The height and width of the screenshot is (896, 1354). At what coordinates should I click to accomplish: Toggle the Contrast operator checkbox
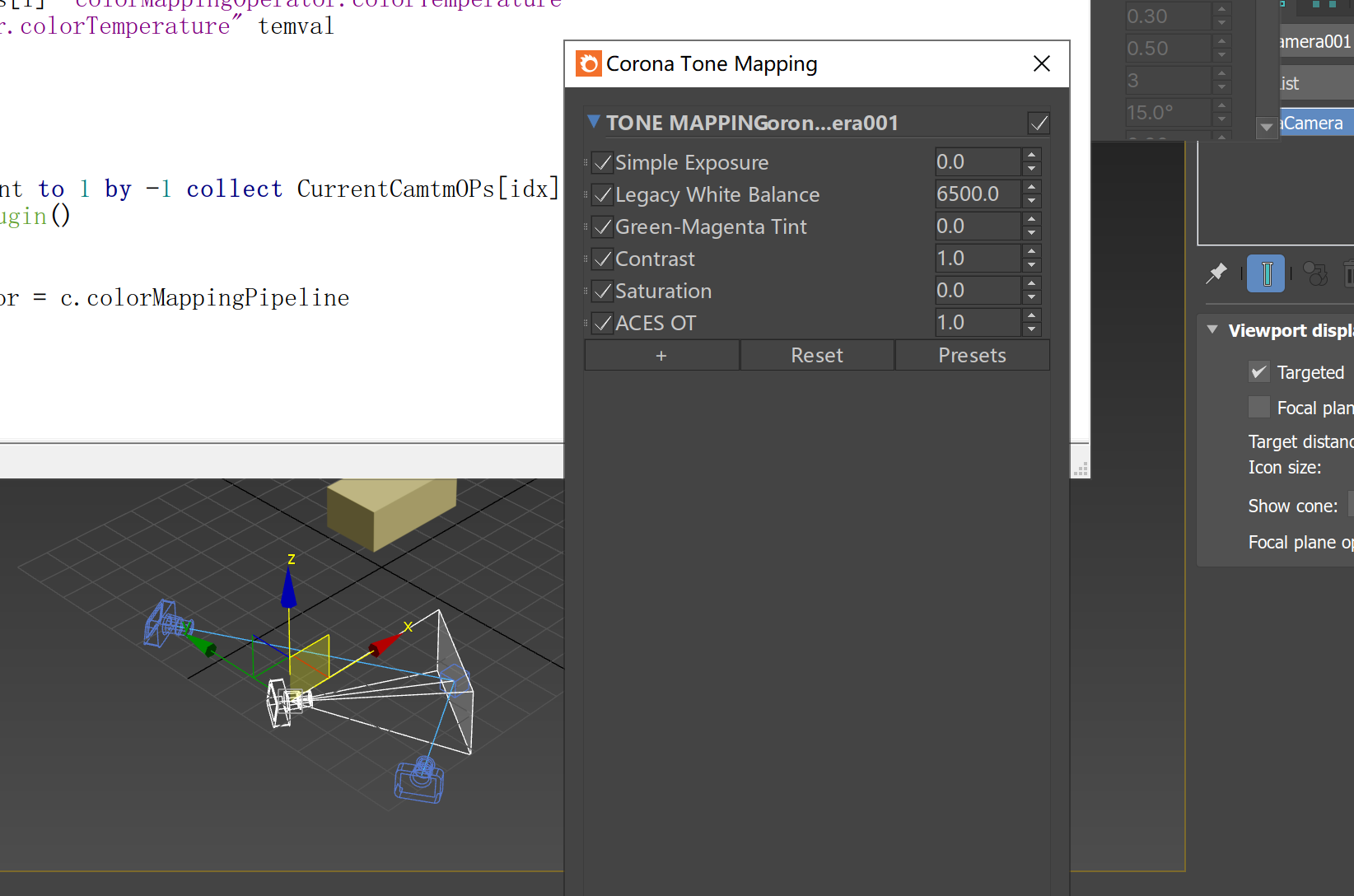(x=603, y=259)
